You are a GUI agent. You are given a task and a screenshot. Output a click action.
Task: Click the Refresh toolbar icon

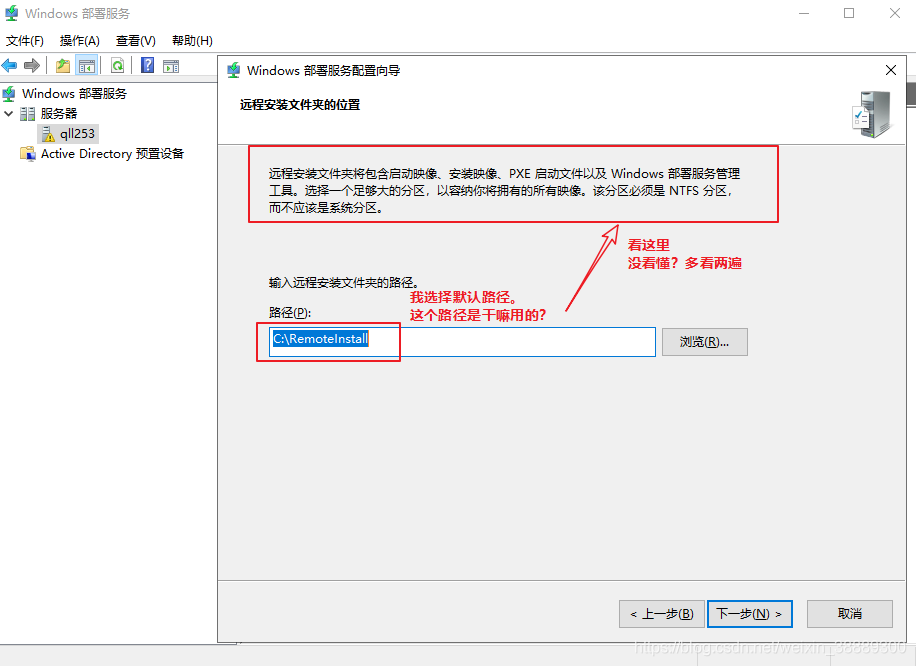[117, 66]
